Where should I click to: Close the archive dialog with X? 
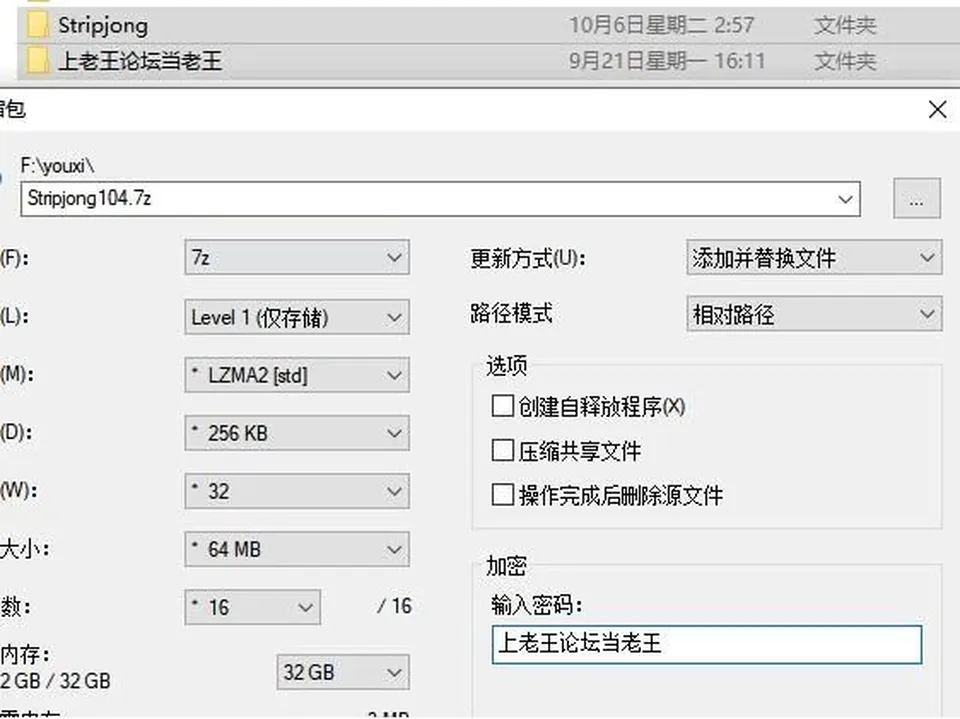[x=937, y=110]
